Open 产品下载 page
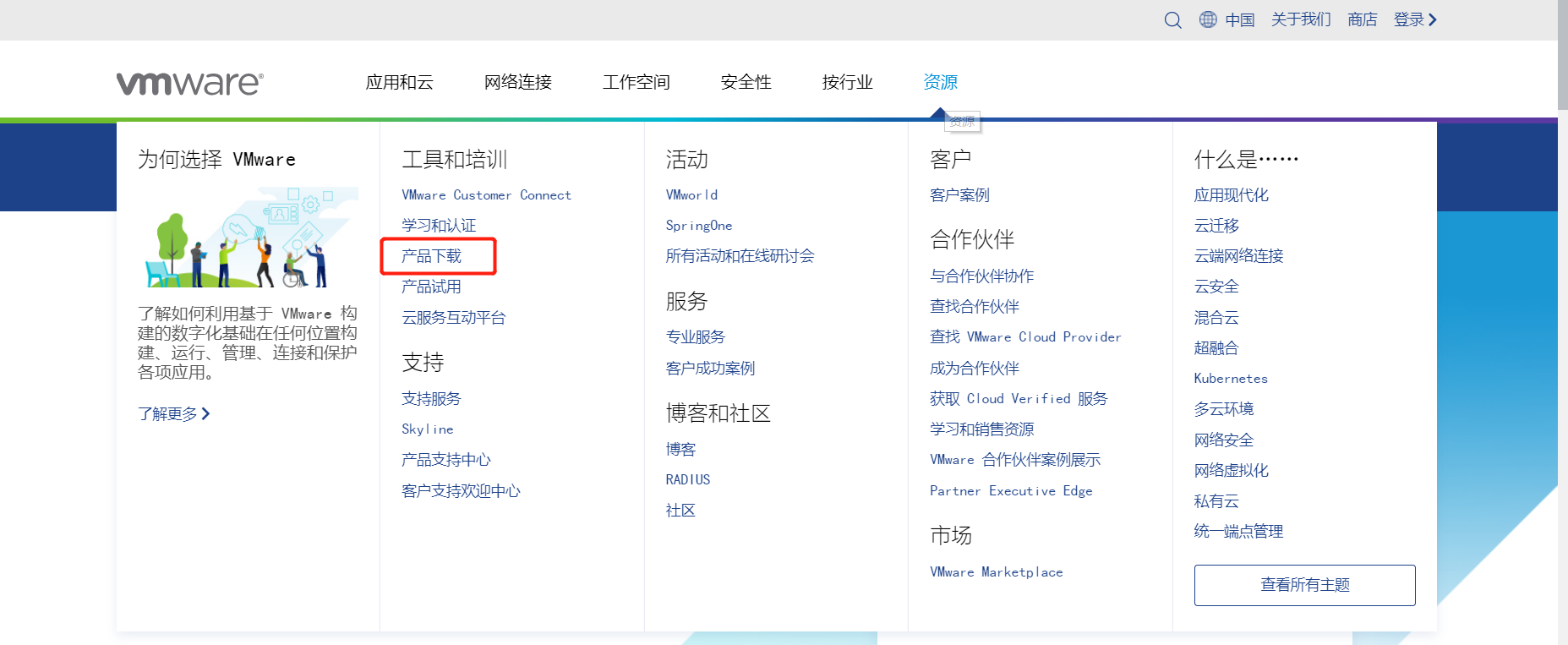Viewport: 1568px width, 645px height. pos(431,256)
